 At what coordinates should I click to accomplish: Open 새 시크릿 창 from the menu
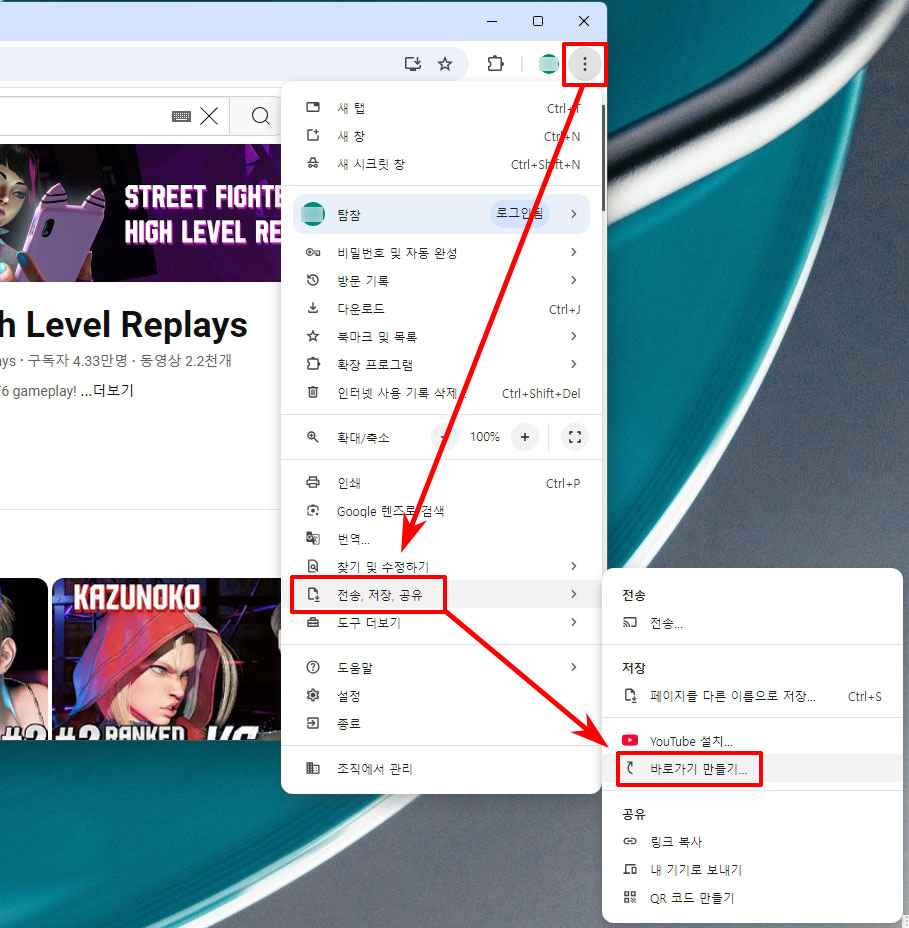coord(442,164)
